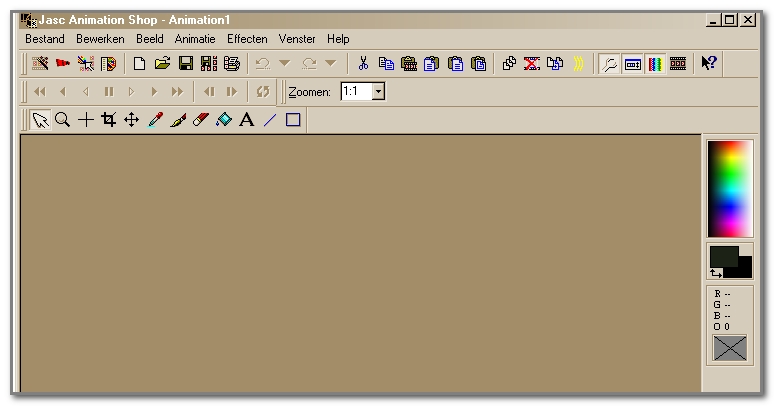Click the Delete Frames red X icon

point(532,63)
